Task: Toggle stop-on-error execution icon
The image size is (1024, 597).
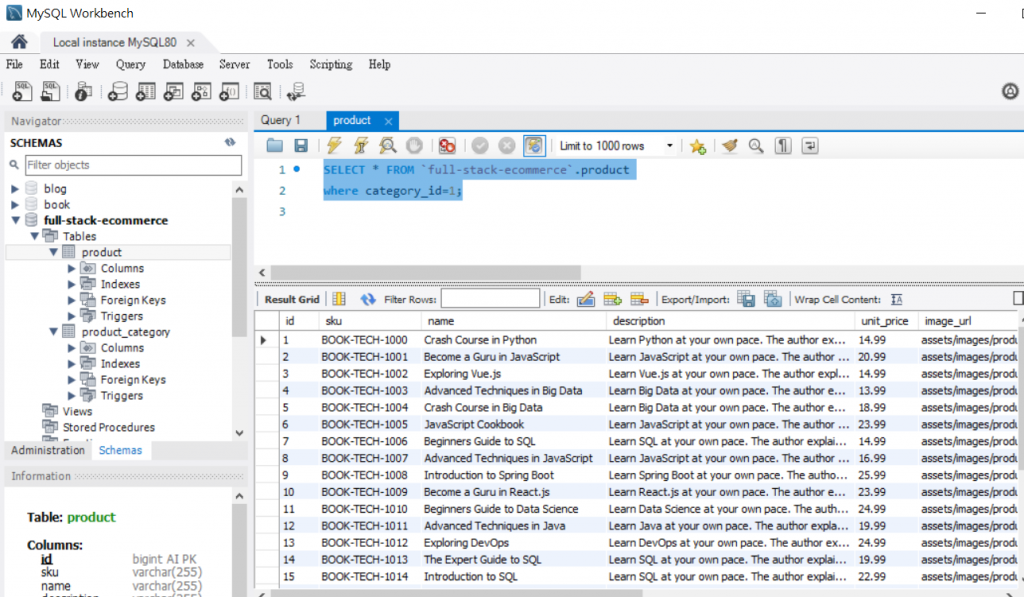Action: 447,146
